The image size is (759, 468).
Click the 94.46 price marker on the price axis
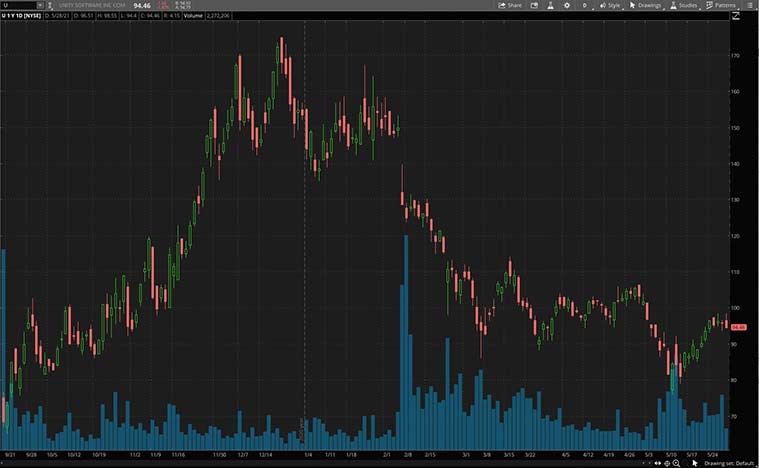coord(739,326)
